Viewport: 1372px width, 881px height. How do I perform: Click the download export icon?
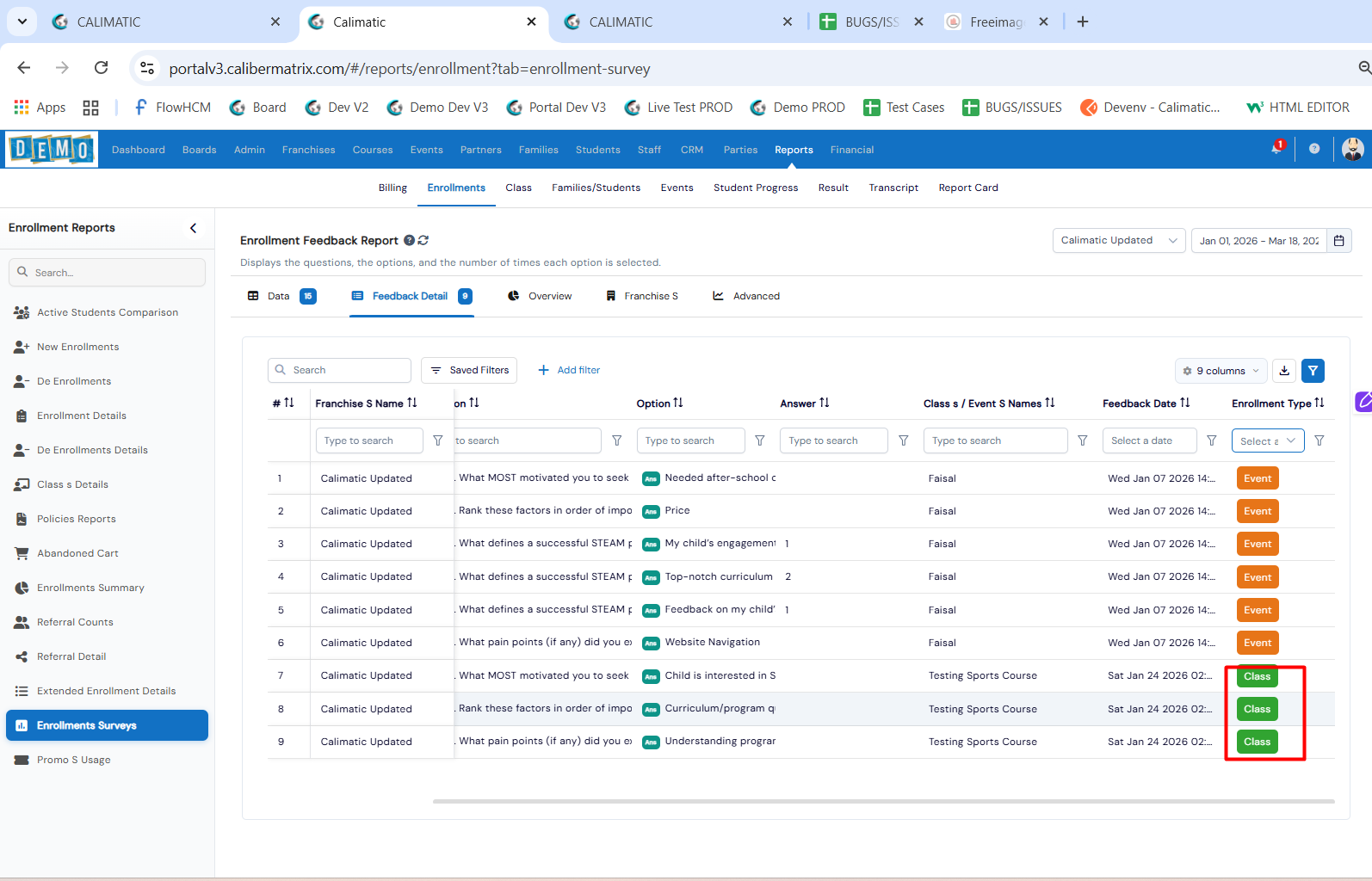tap(1284, 371)
